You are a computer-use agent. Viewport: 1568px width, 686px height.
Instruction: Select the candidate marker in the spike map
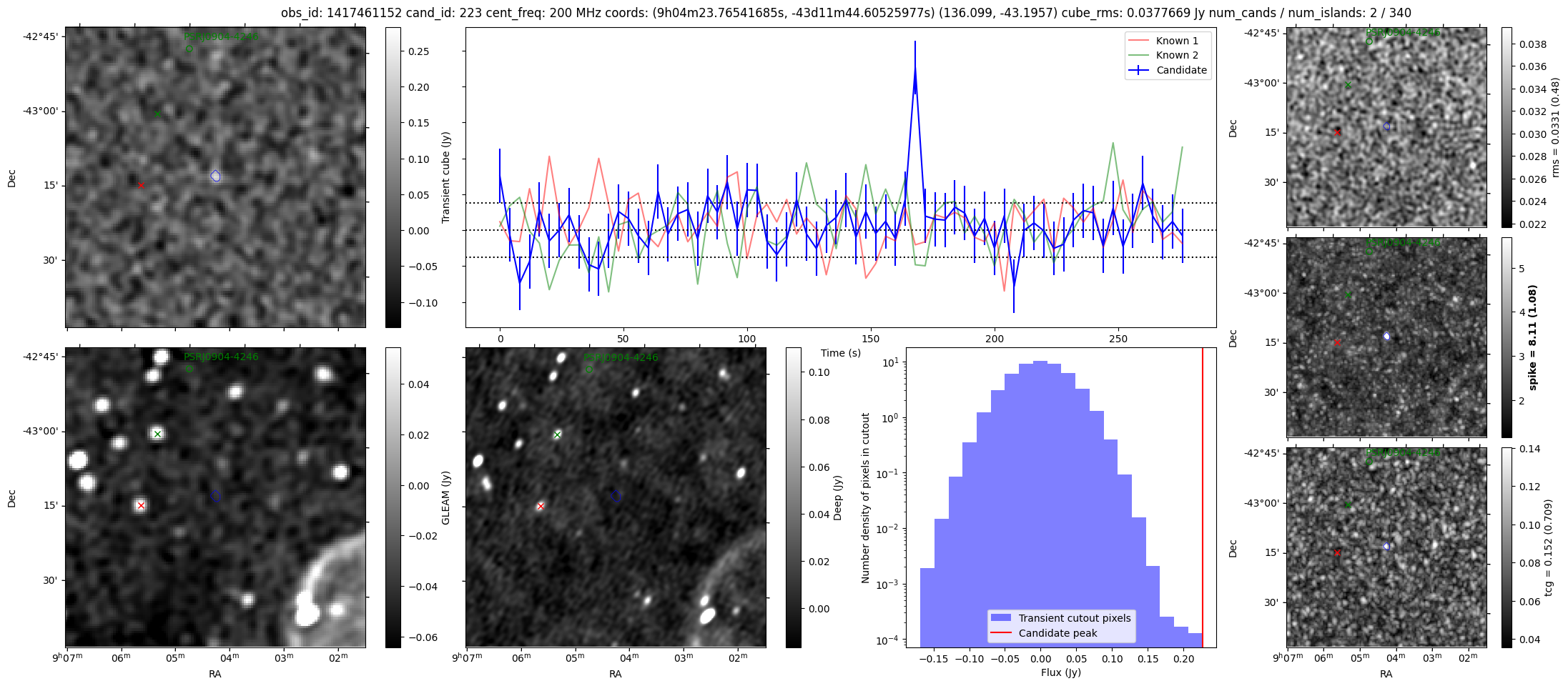[x=1386, y=336]
